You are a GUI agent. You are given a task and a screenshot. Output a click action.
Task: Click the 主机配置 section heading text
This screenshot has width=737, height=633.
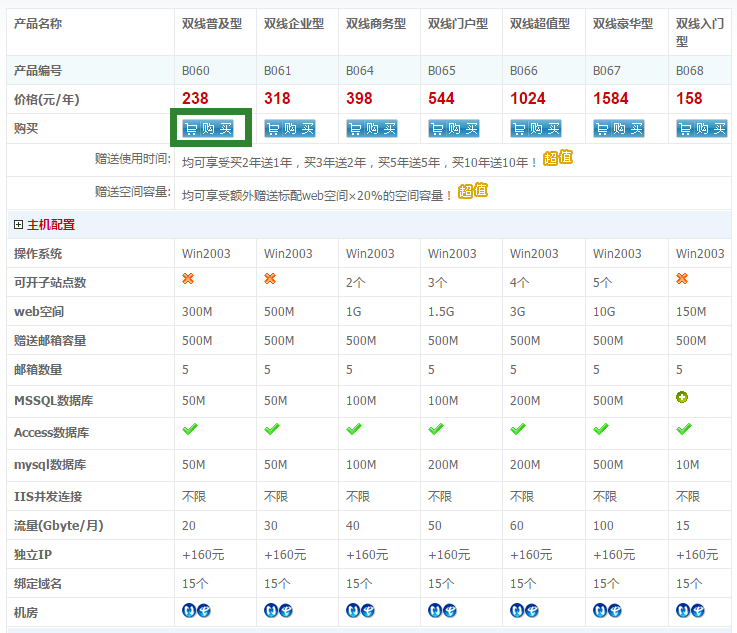pos(50,225)
